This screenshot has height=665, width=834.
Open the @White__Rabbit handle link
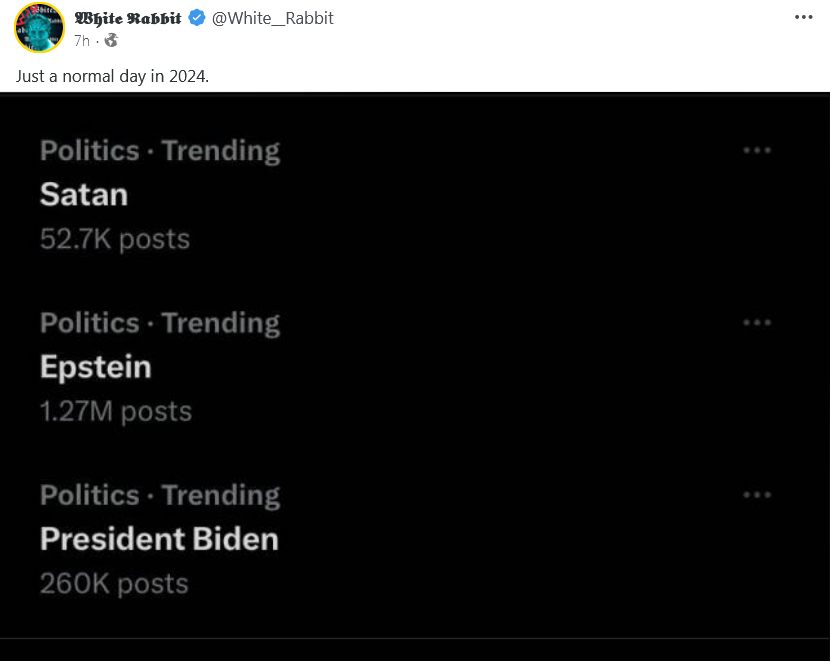[x=273, y=18]
